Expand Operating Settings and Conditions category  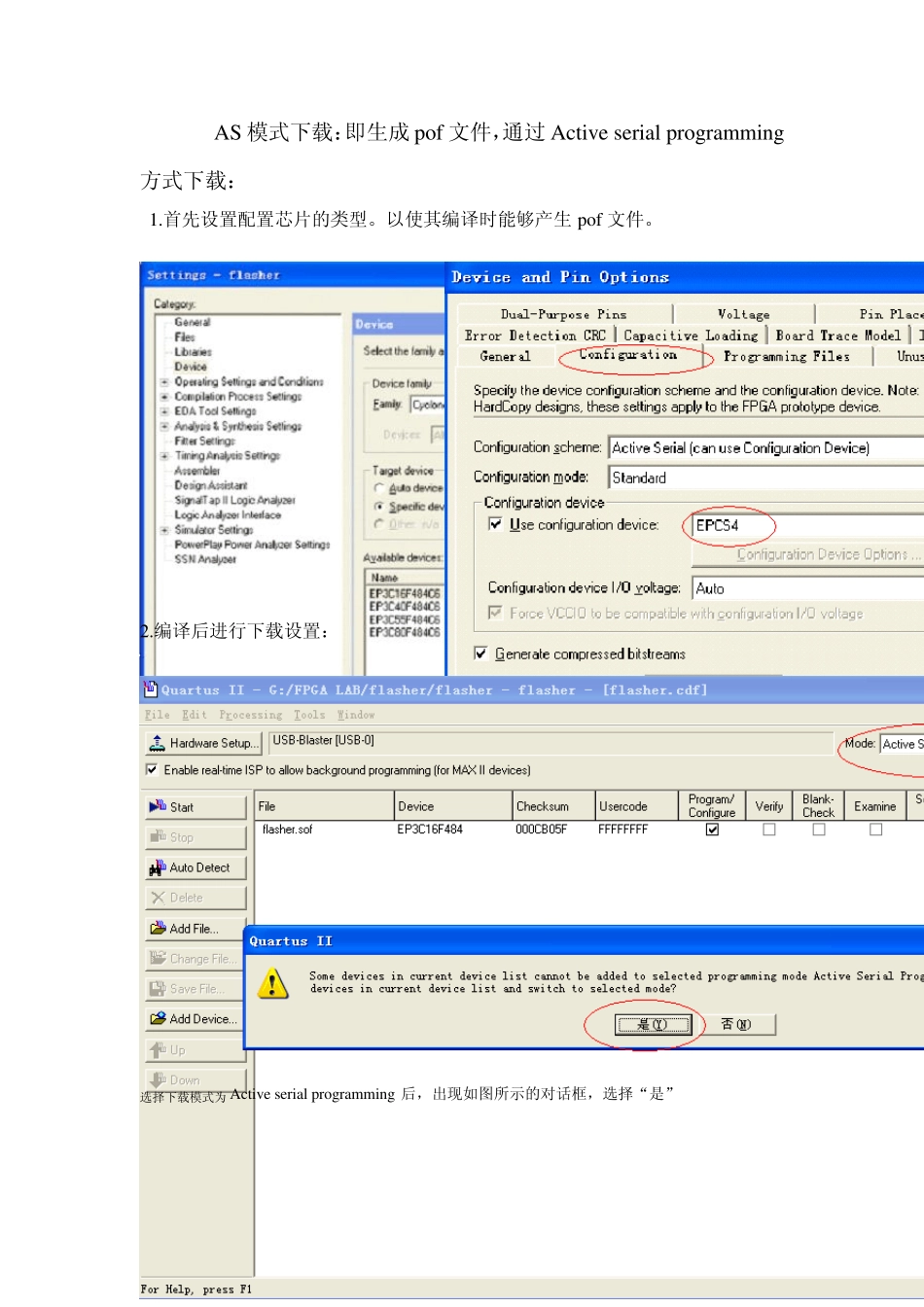(164, 382)
